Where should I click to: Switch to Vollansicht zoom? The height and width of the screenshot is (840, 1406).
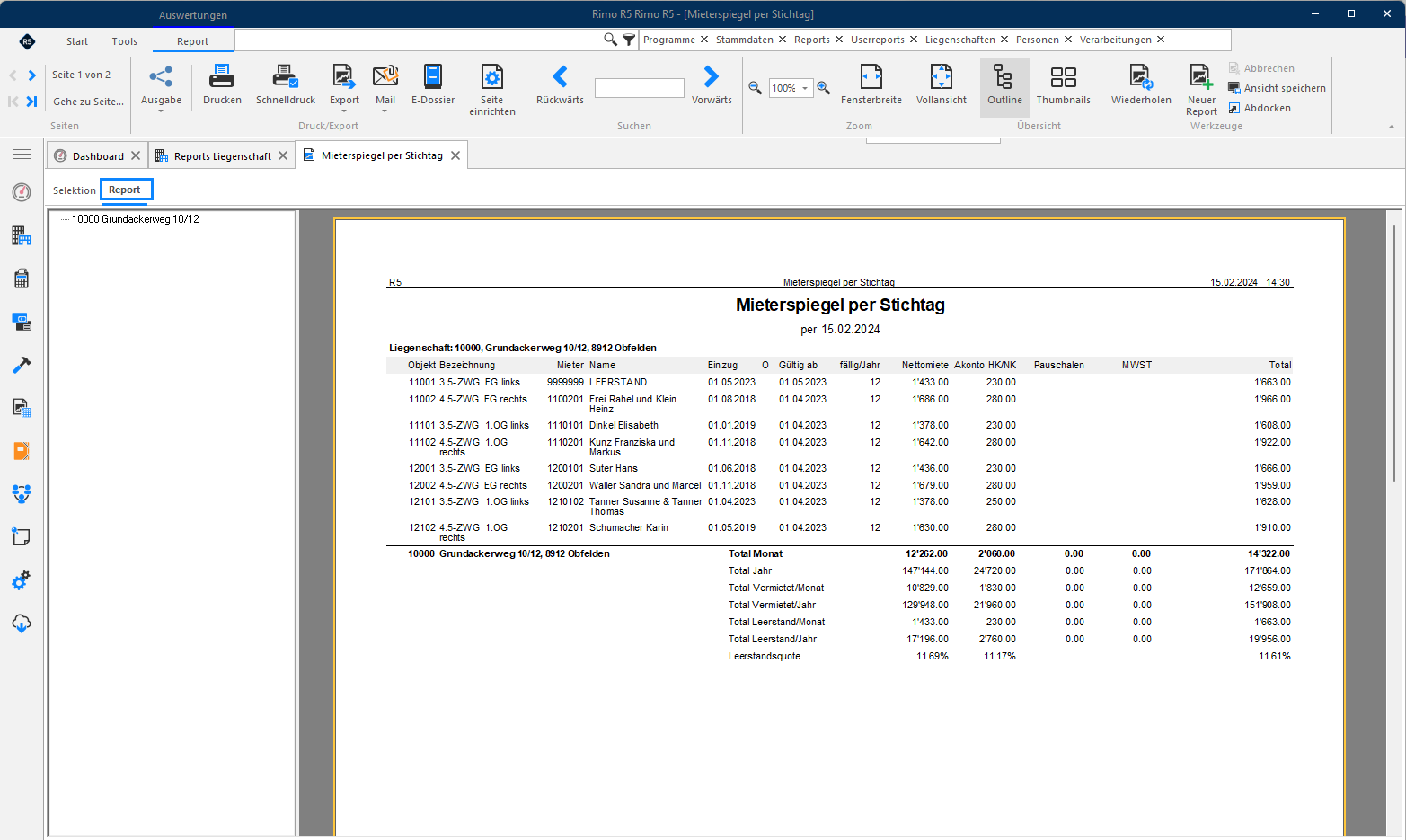(942, 85)
